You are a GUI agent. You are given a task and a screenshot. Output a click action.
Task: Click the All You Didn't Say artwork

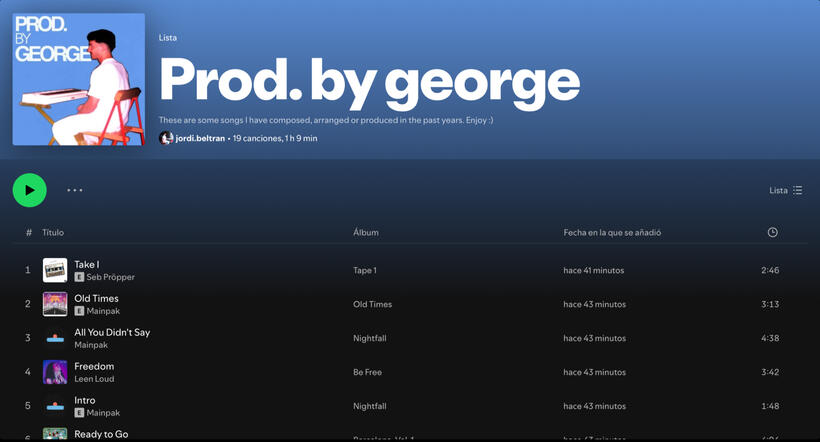pyautogui.click(x=55, y=338)
